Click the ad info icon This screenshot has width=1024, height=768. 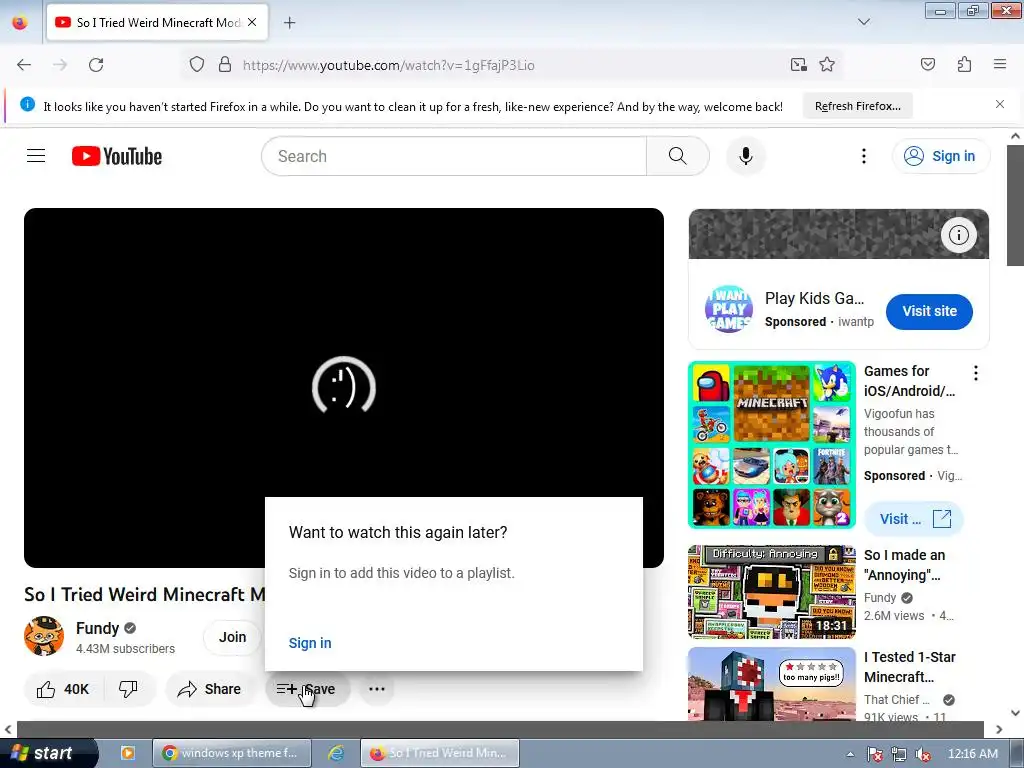pos(958,234)
